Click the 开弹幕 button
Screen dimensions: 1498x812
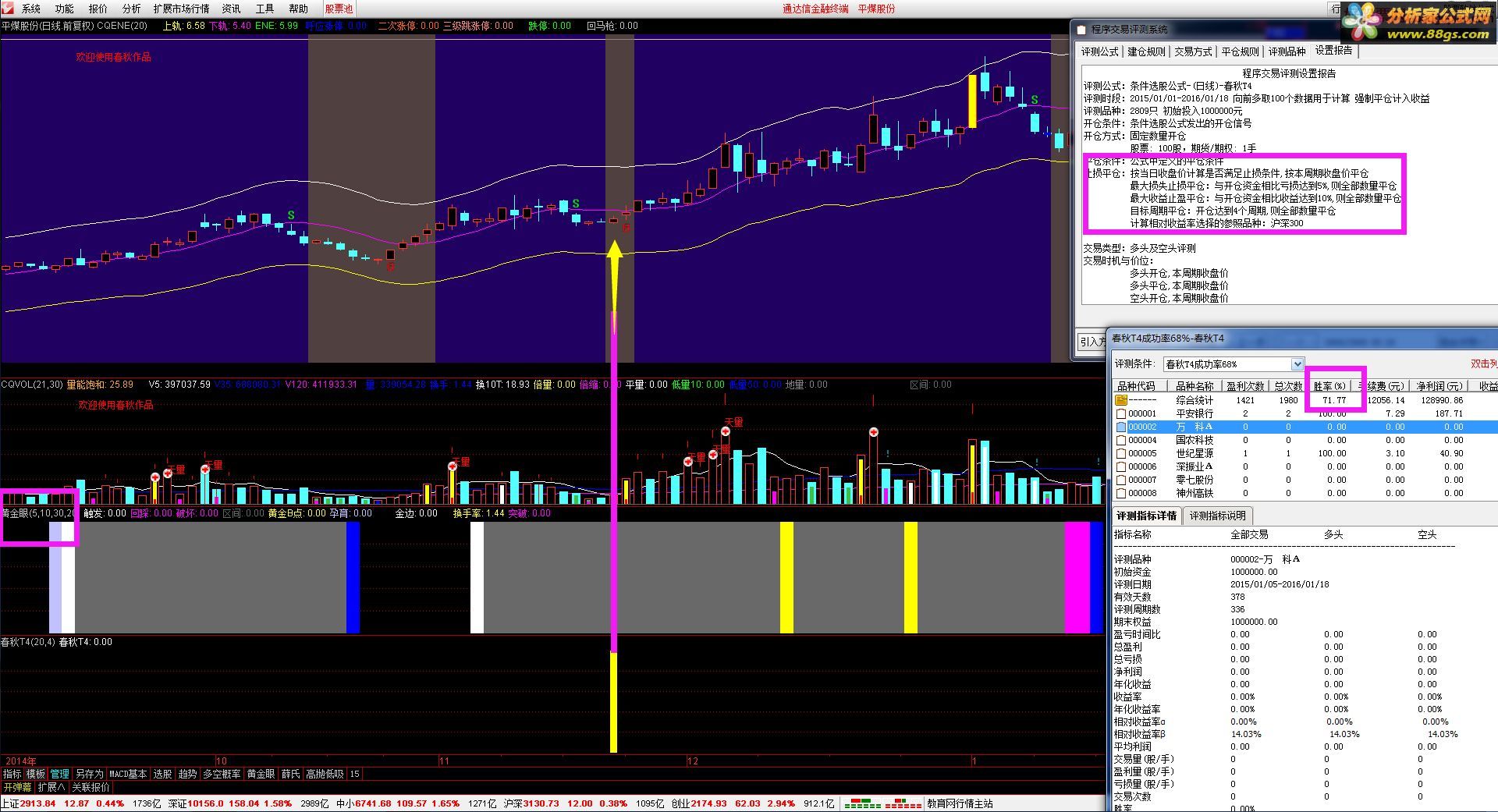17,787
